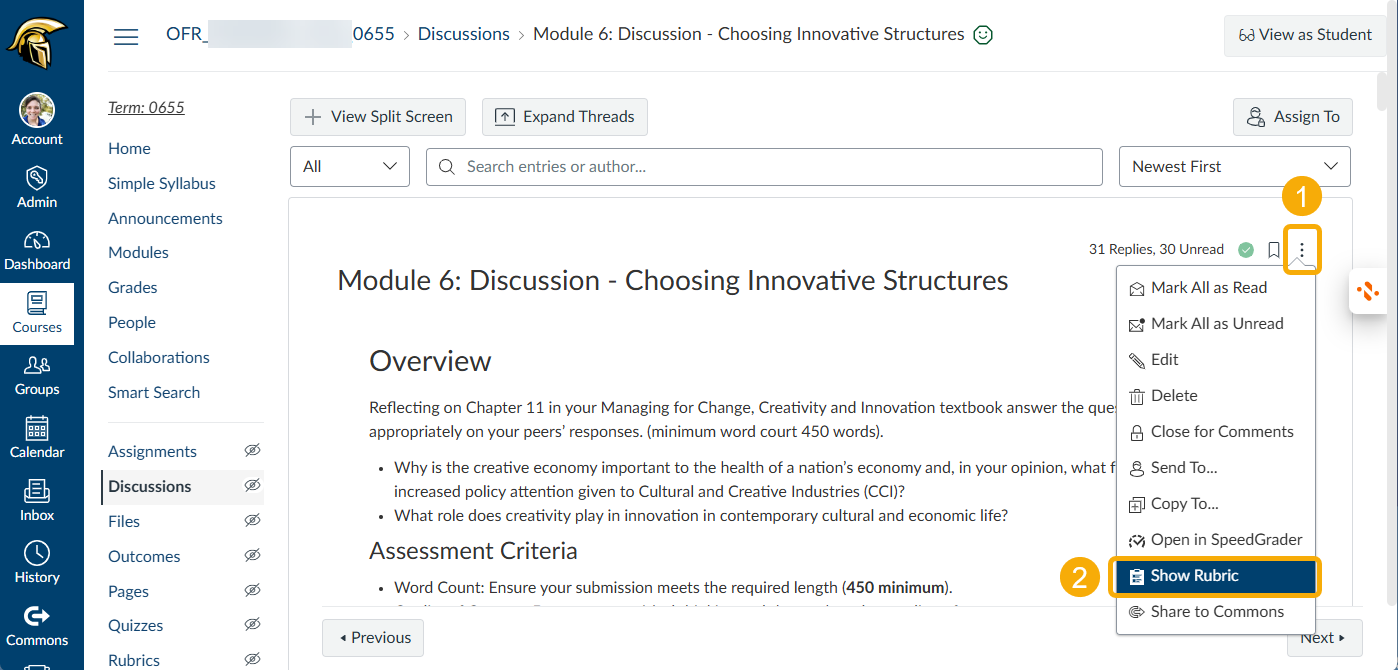Open the Newest First sort dropdown
1398x670 pixels.
coord(1234,167)
